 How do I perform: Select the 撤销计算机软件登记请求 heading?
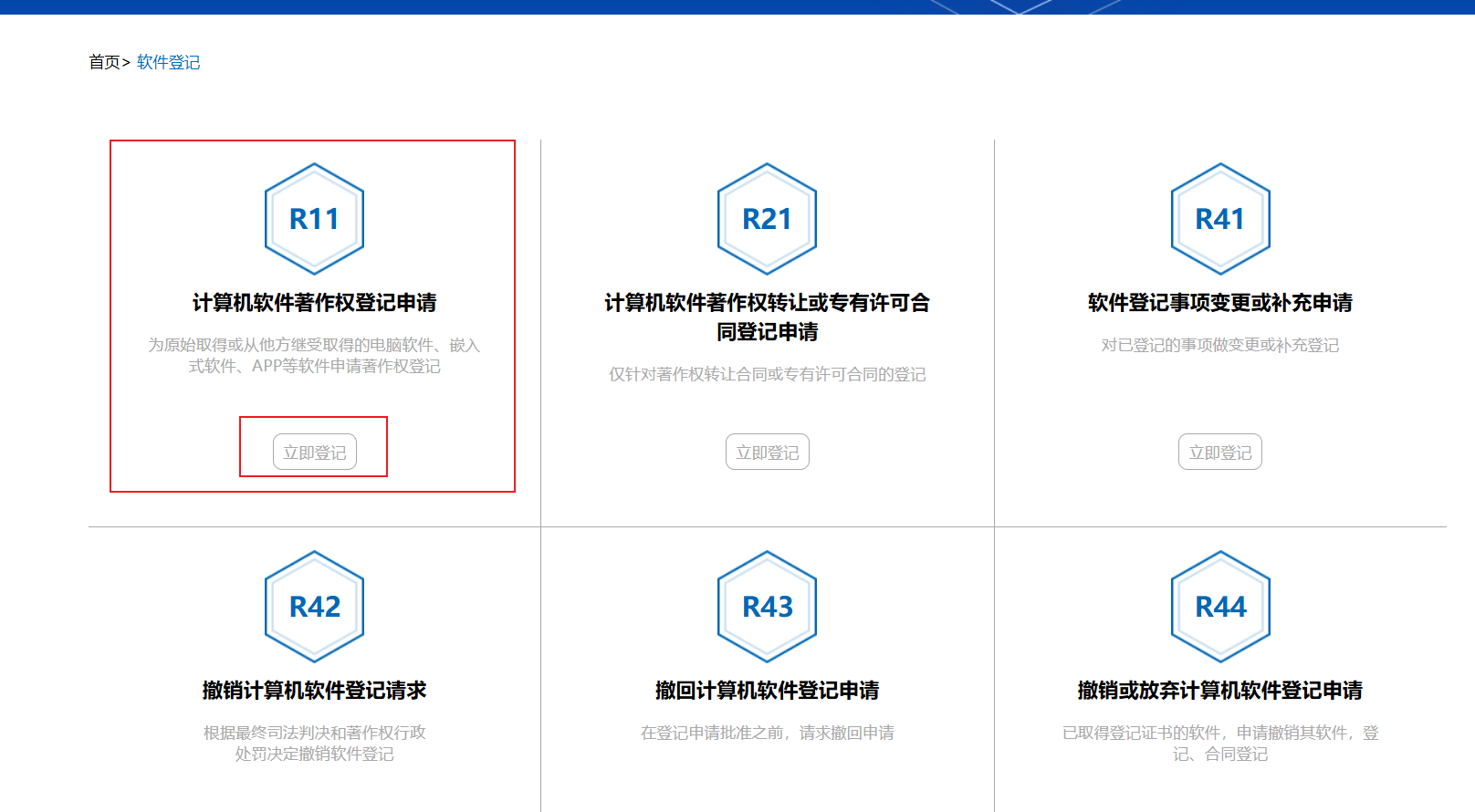point(314,691)
